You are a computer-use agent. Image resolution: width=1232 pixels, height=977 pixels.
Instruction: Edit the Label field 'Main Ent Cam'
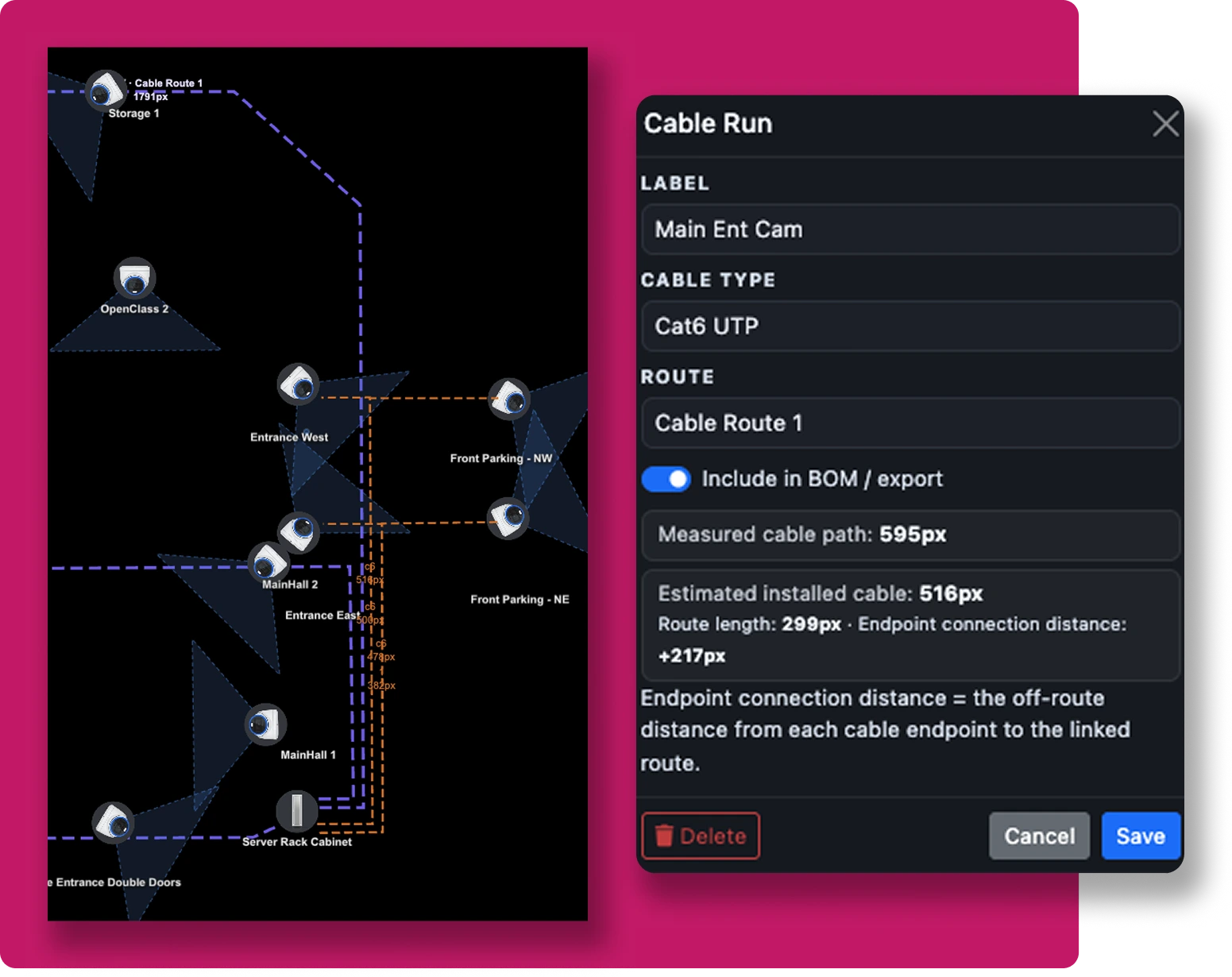pyautogui.click(x=910, y=230)
